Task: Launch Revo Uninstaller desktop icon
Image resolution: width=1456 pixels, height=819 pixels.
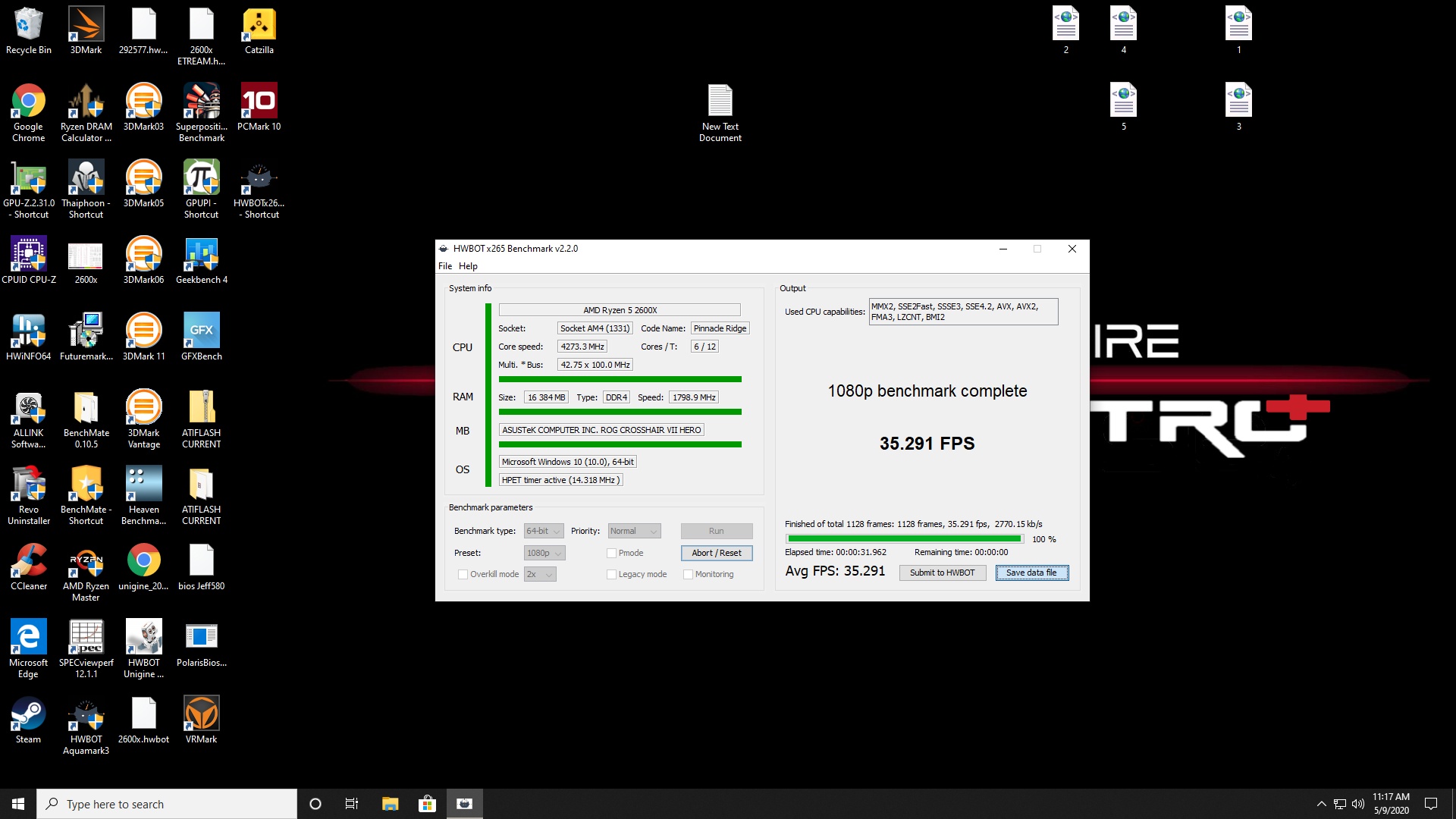Action: click(29, 496)
